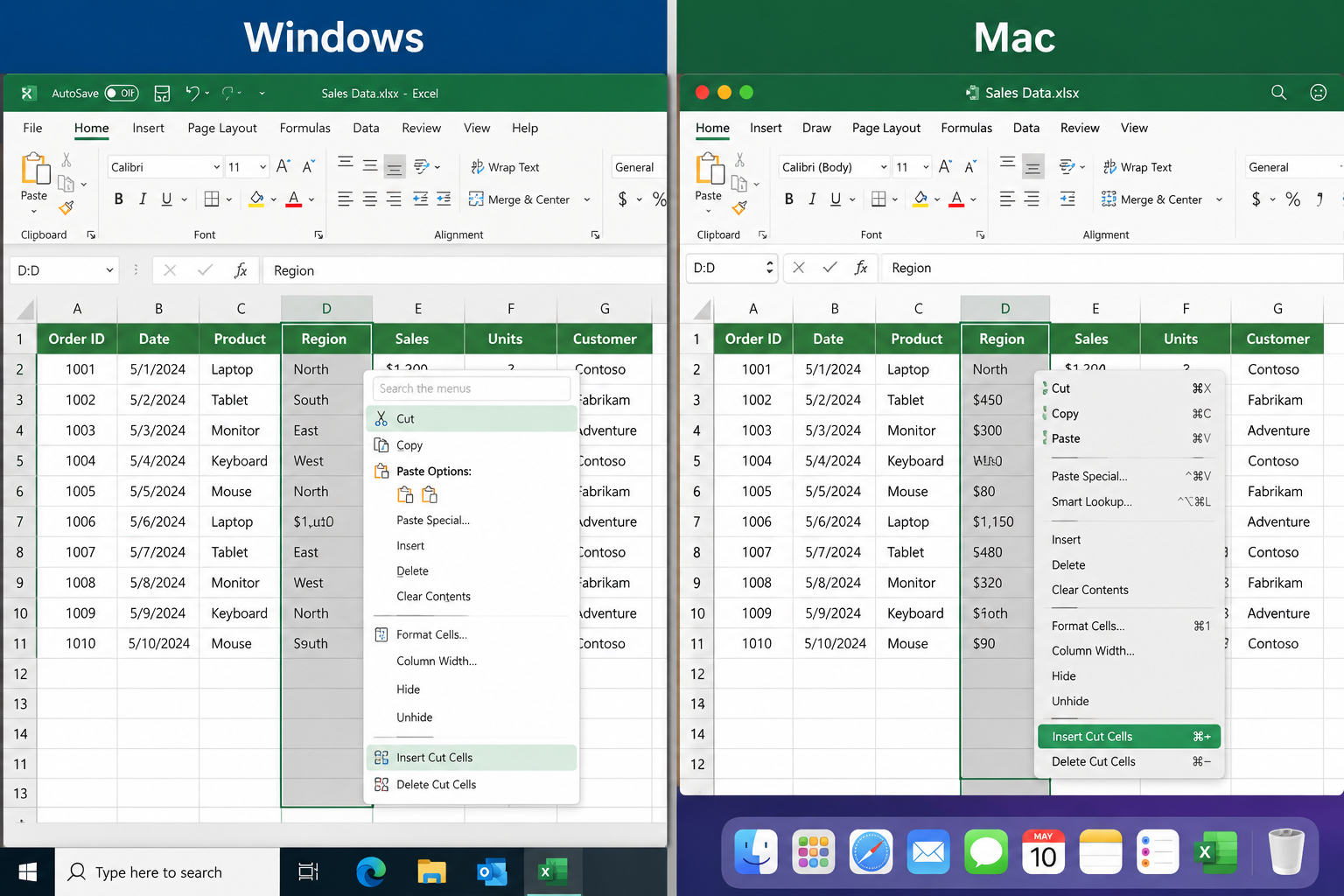The width and height of the screenshot is (1344, 896).
Task: Click smiley feedback icon in Mac Excel
Action: [1318, 93]
